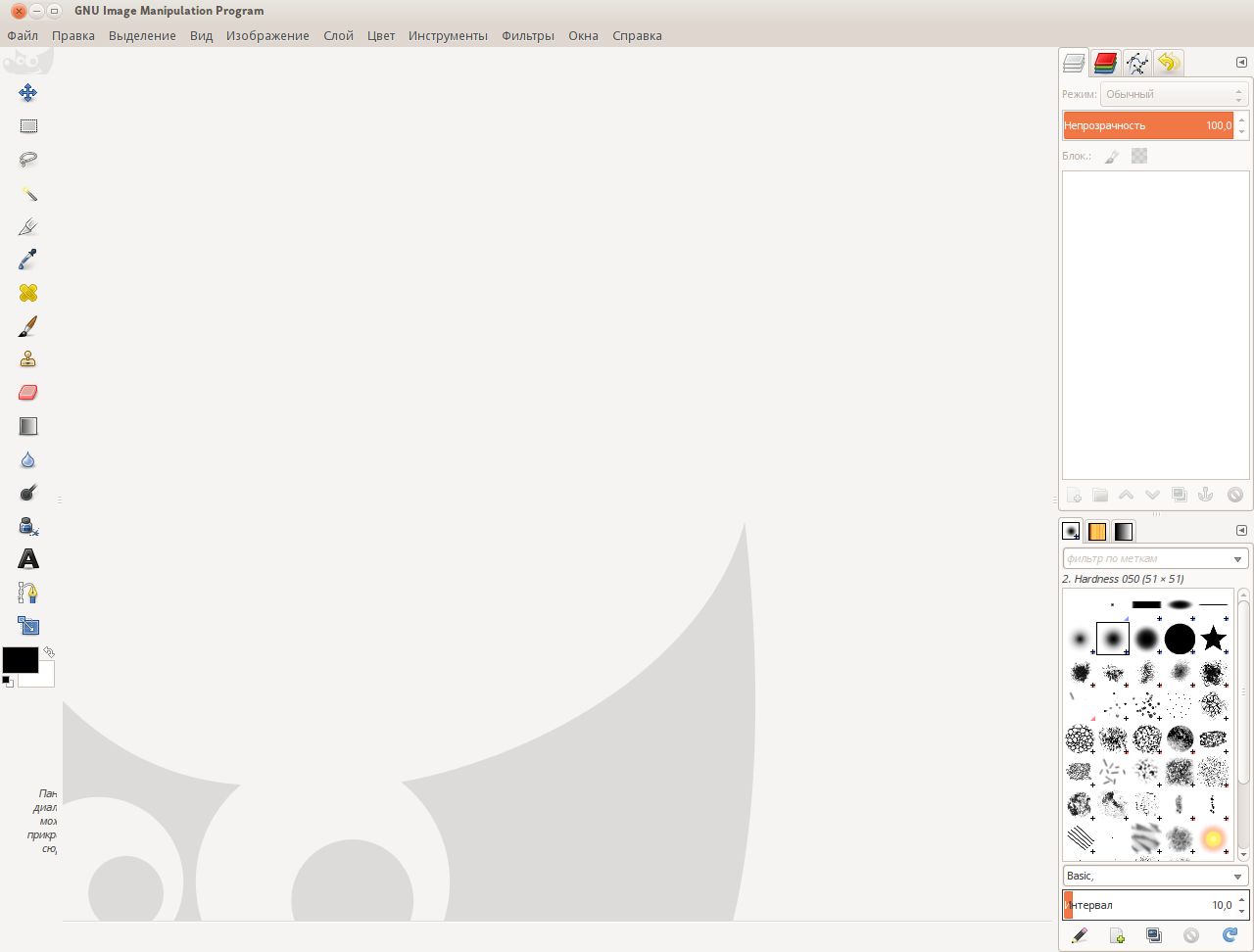Select the Blur/Sharpen droplet tool
Screen dimensions: 1254x952
tap(28, 459)
